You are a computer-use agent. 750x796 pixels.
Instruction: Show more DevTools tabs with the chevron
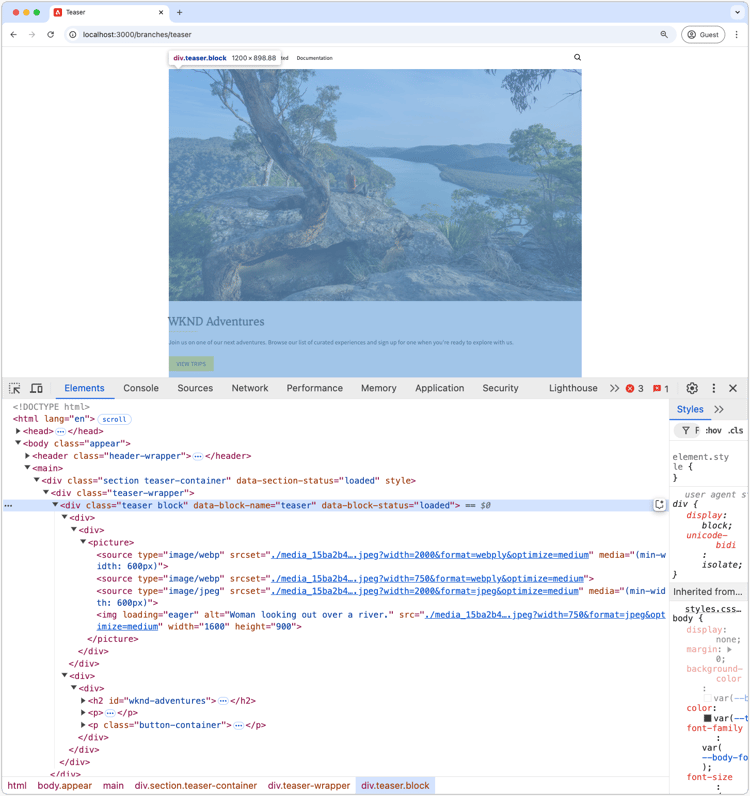tap(614, 388)
